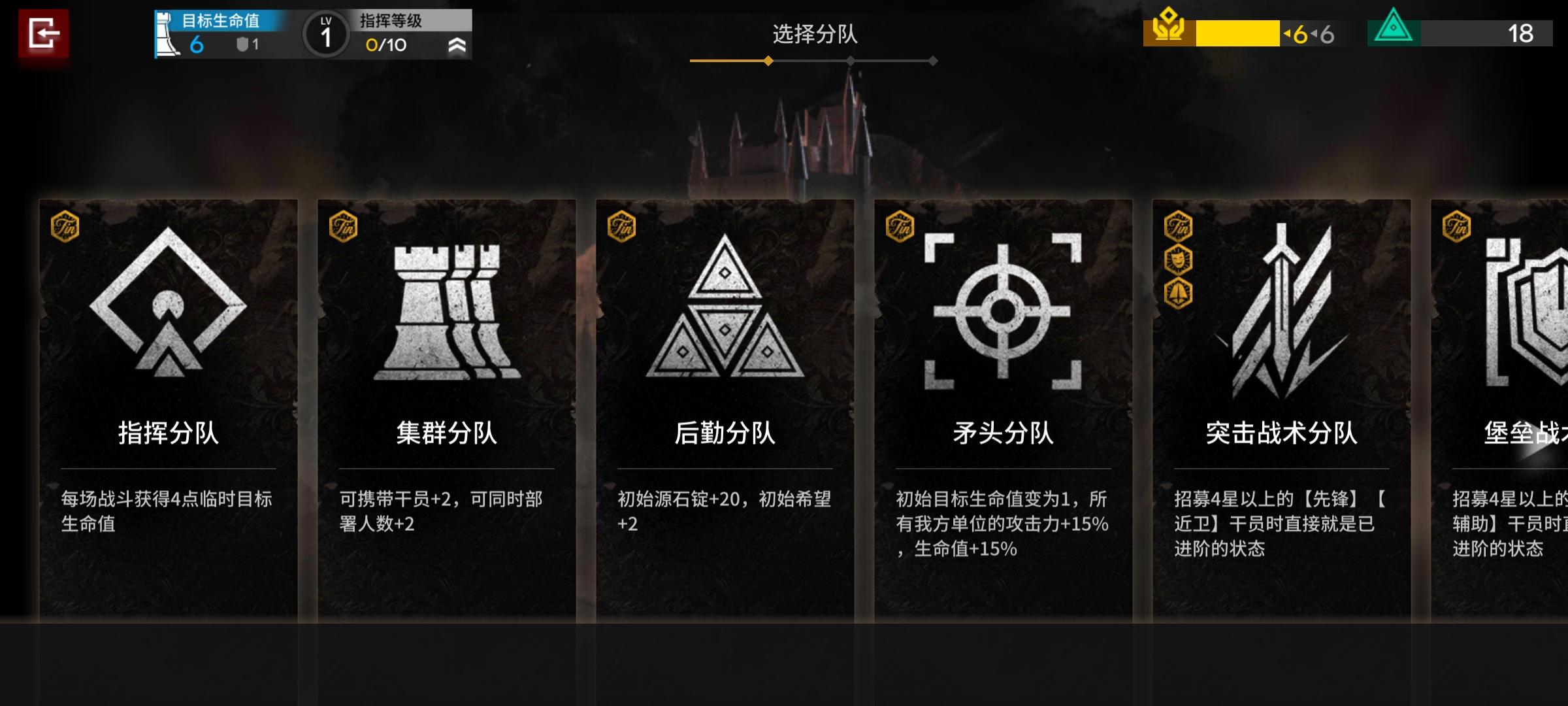Click the mask badge on 突击战术分队 card
Screen dimensions: 1568x706
[x=1178, y=260]
